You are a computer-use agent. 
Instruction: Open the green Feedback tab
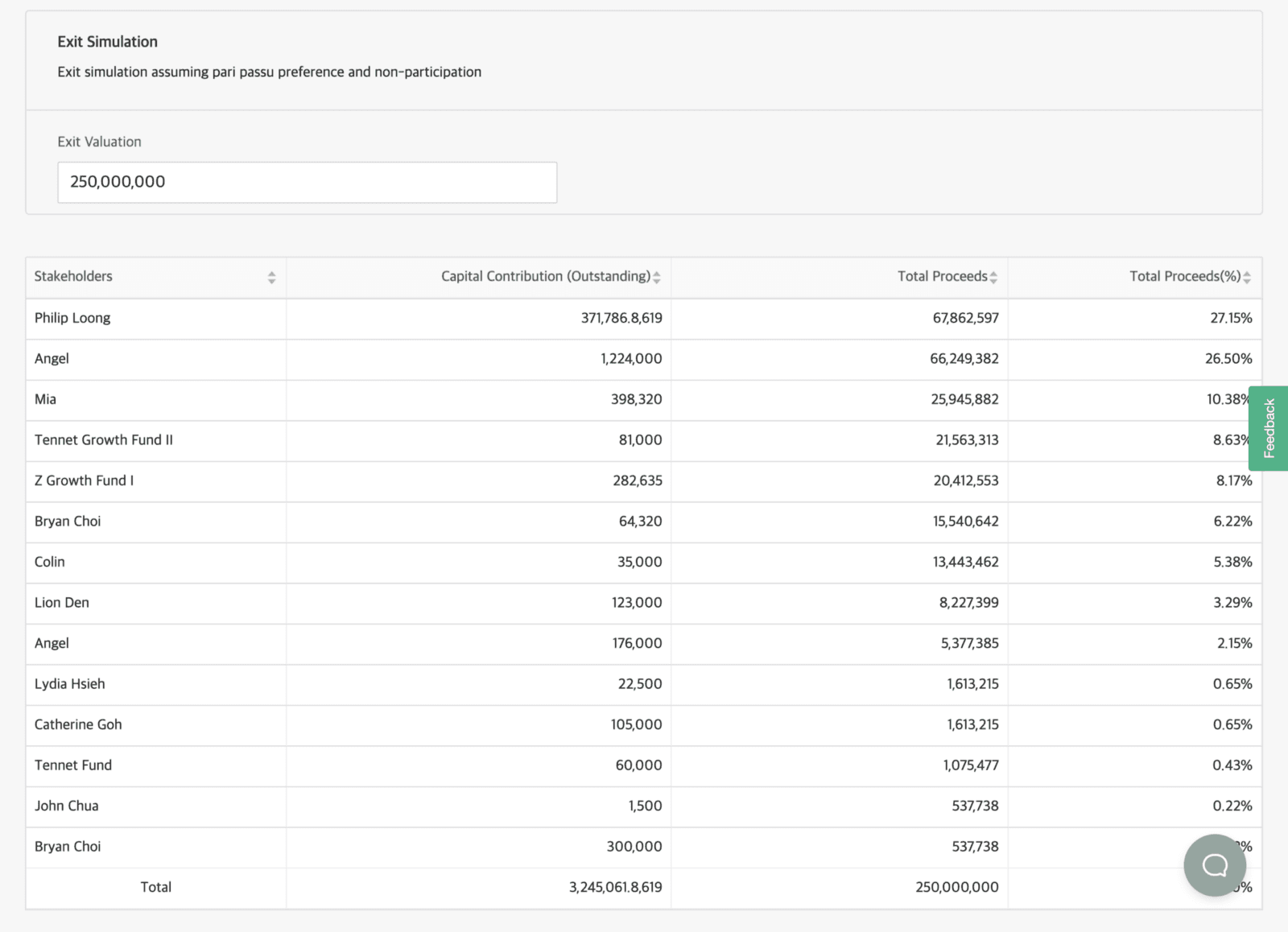[x=1269, y=428]
